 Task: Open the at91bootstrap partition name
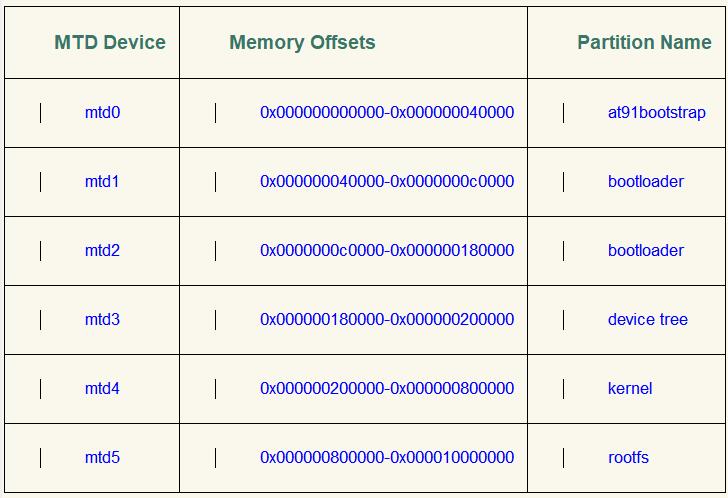pyautogui.click(x=656, y=113)
